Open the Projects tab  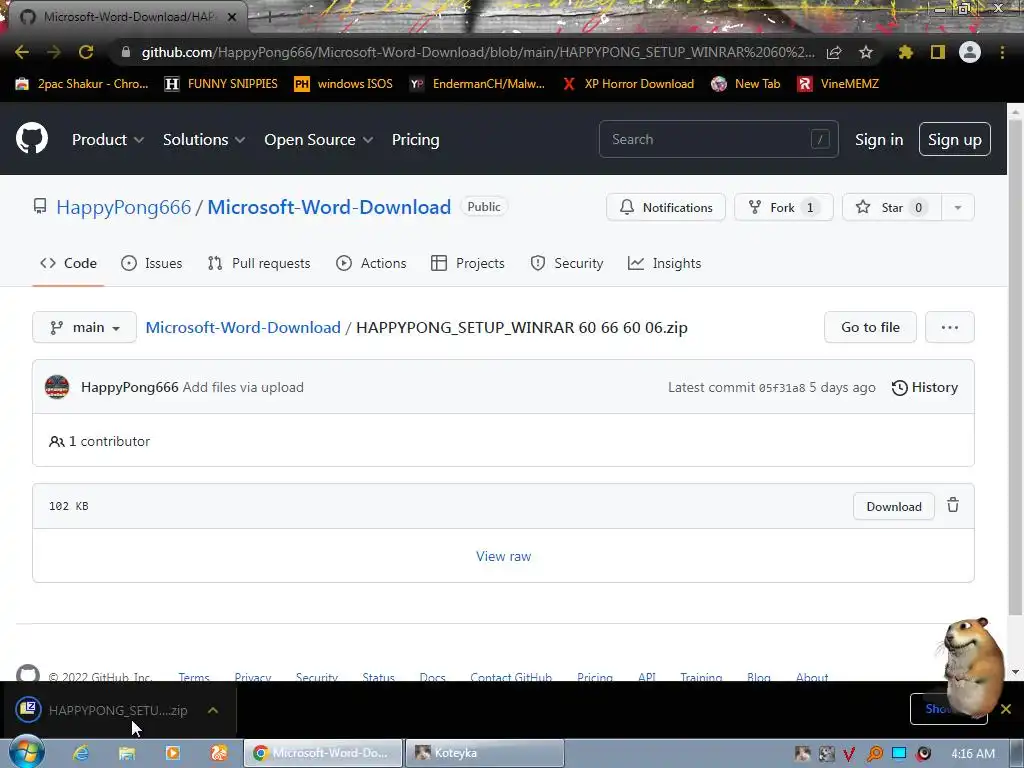[x=468, y=263]
